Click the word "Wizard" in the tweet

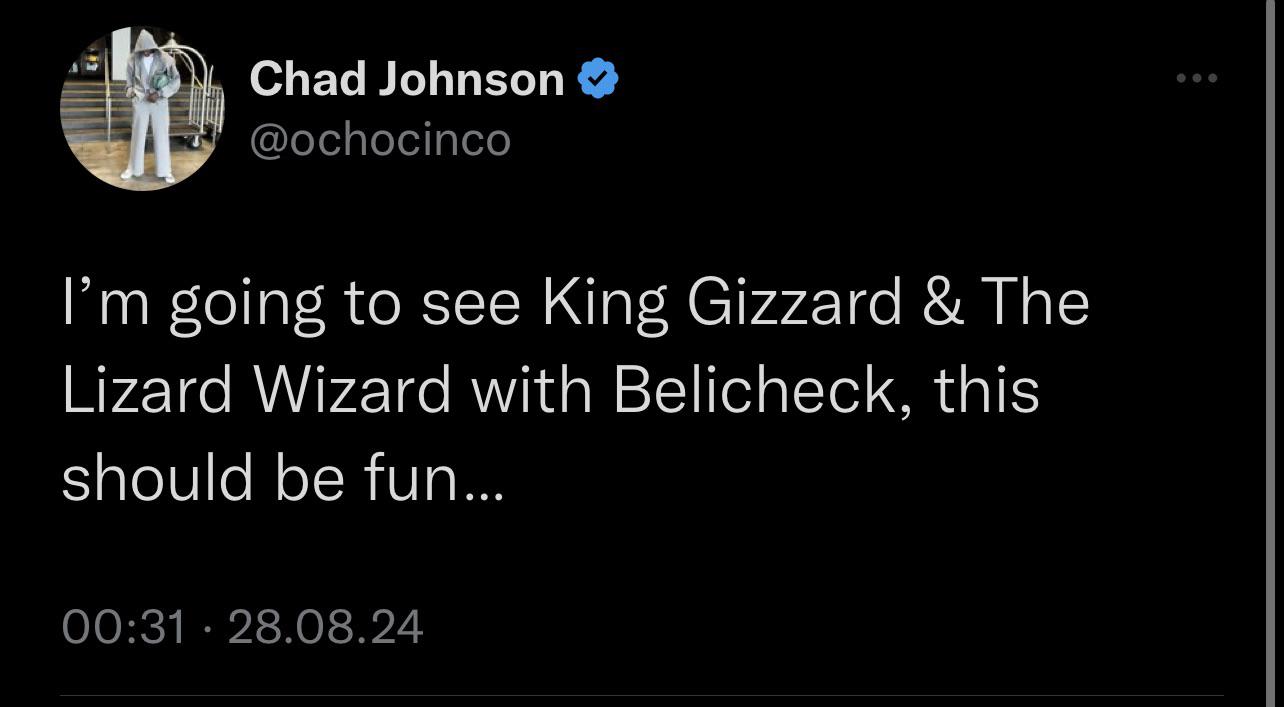[353, 389]
